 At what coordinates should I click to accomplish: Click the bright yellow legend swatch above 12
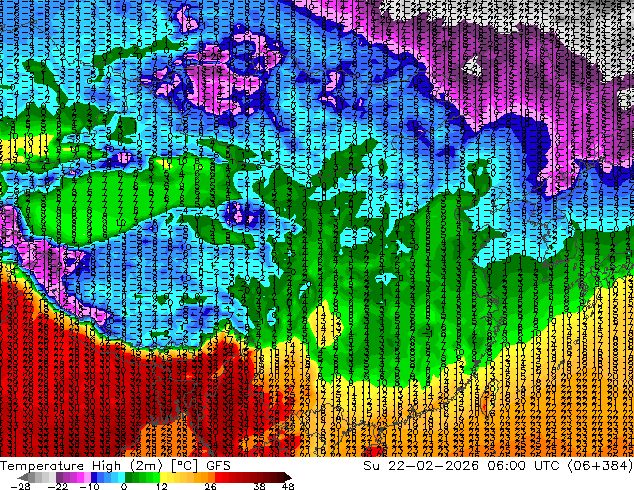pos(163,477)
